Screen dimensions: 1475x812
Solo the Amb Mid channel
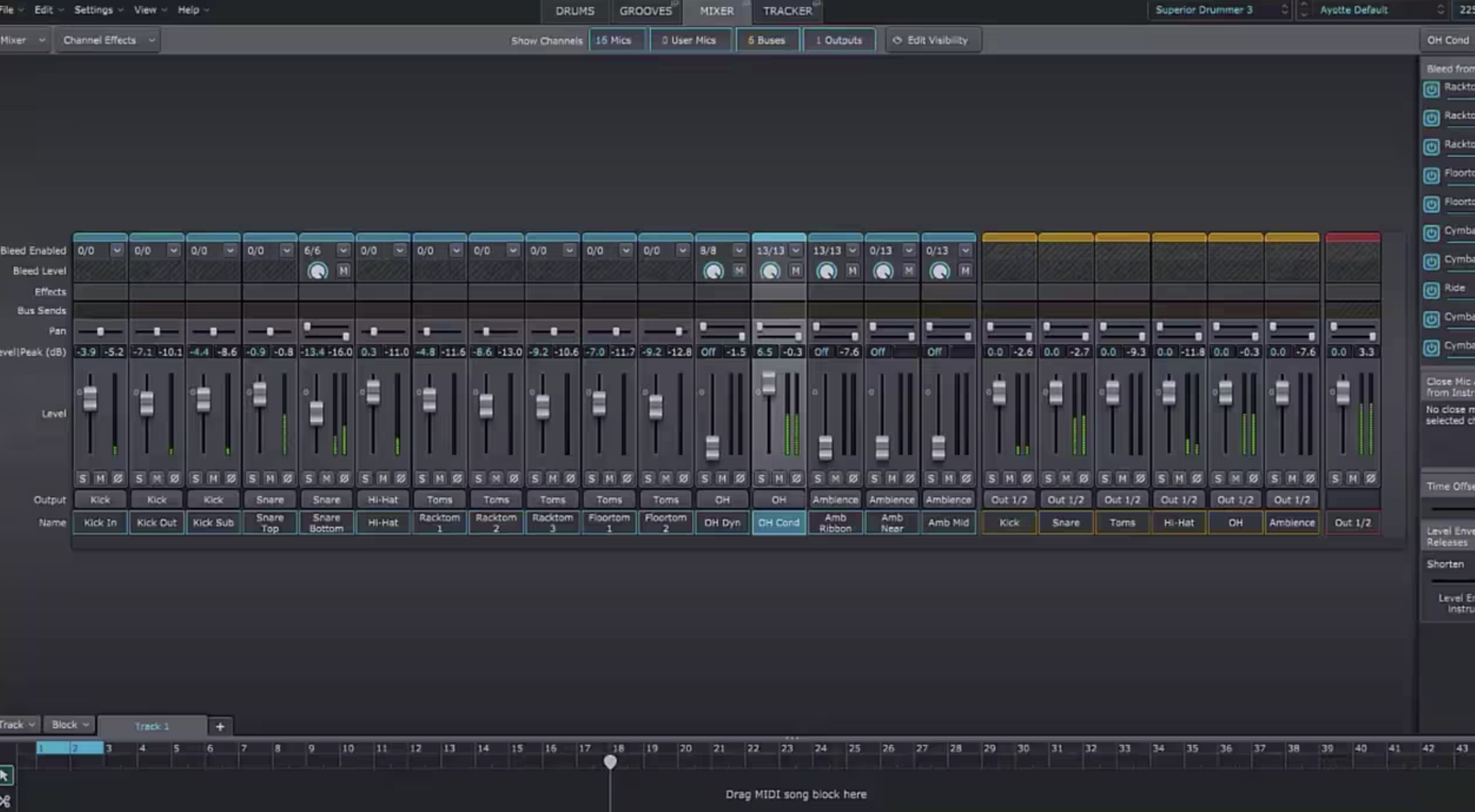(929, 477)
